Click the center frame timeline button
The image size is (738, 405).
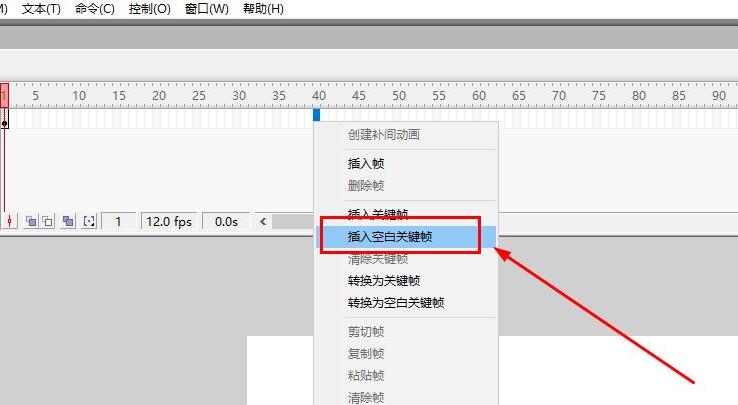point(10,221)
